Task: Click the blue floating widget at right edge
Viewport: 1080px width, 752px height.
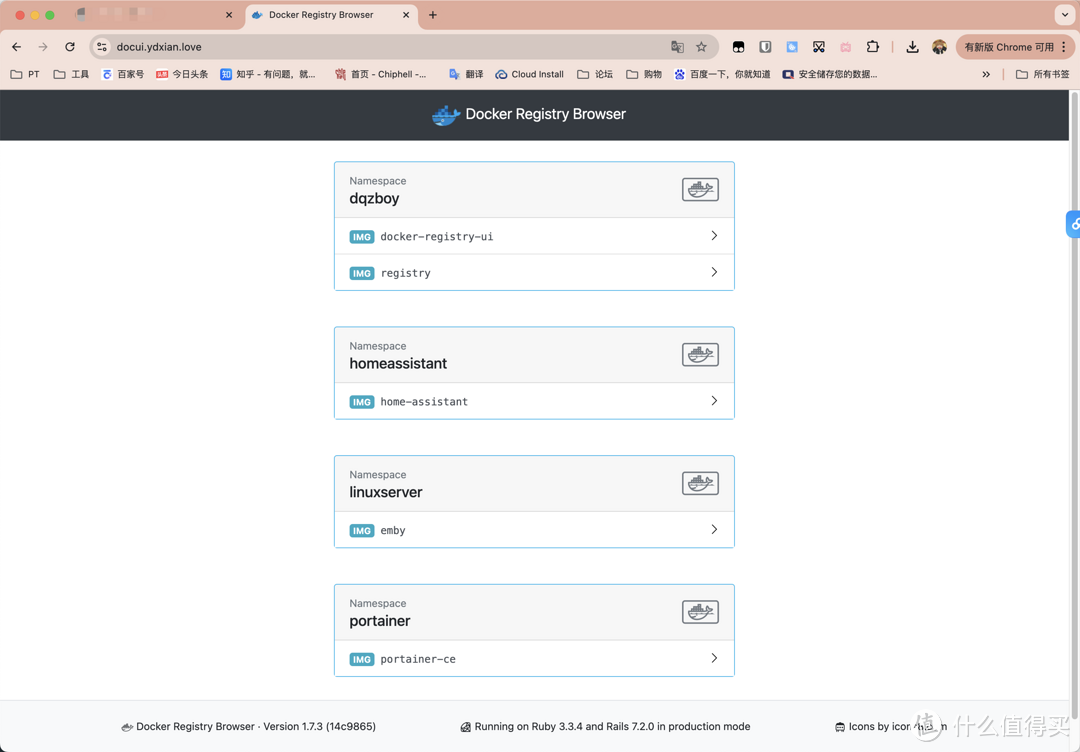Action: (1073, 224)
